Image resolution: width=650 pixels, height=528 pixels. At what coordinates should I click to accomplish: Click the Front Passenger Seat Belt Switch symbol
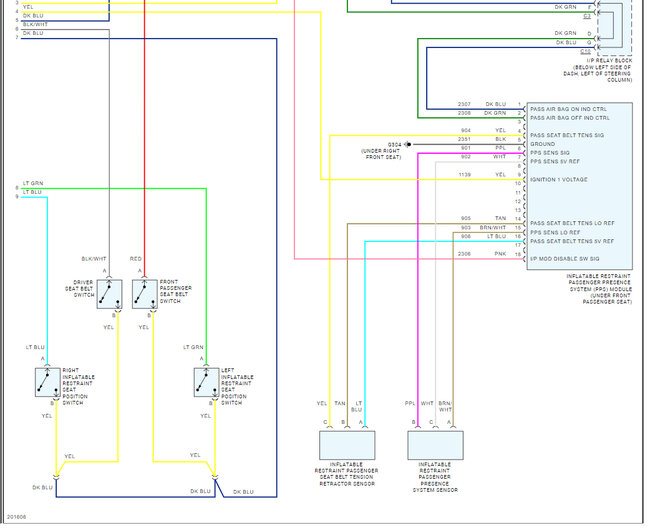click(x=145, y=295)
